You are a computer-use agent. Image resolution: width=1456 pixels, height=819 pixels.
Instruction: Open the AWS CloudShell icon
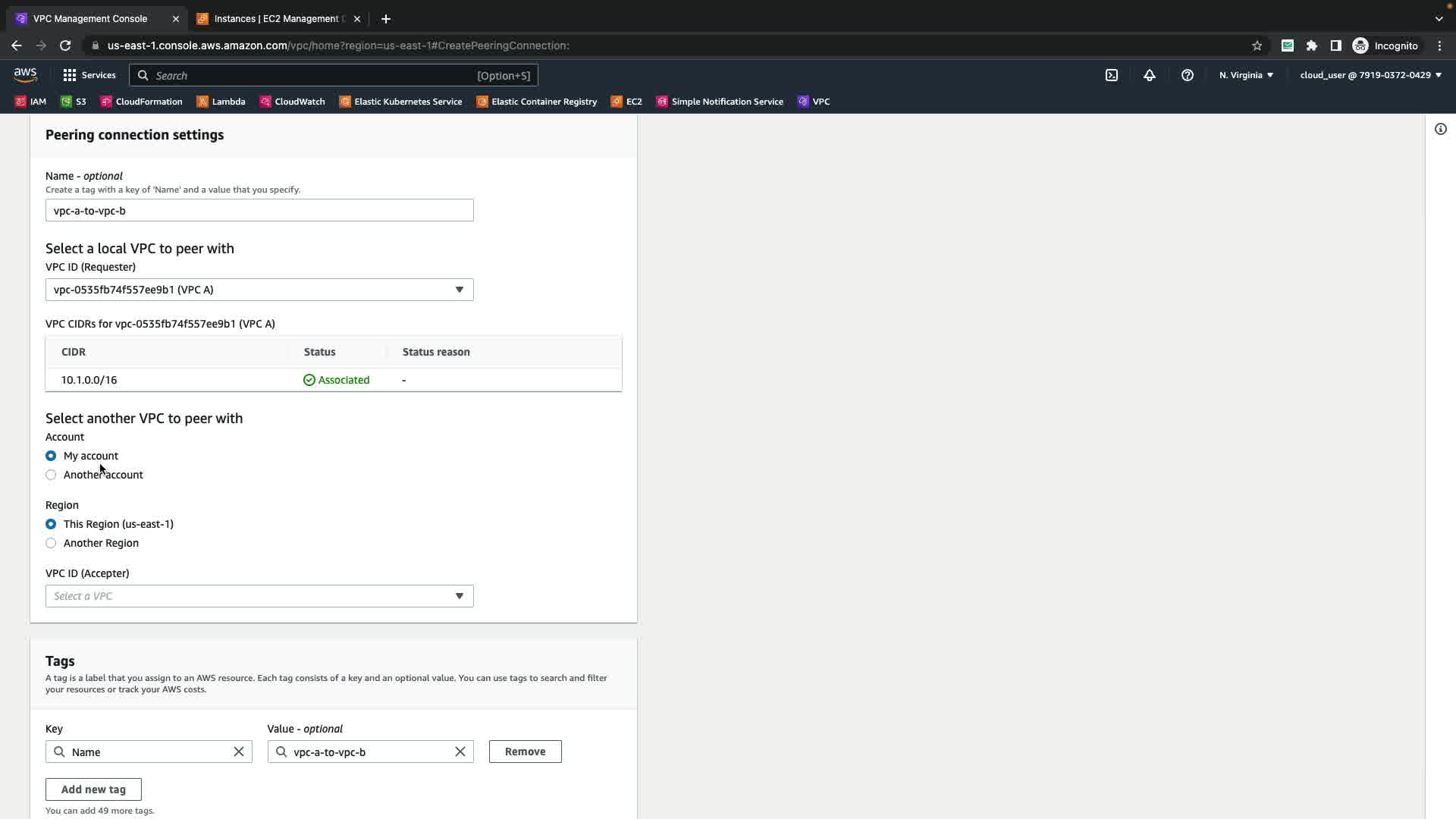pyautogui.click(x=1111, y=75)
